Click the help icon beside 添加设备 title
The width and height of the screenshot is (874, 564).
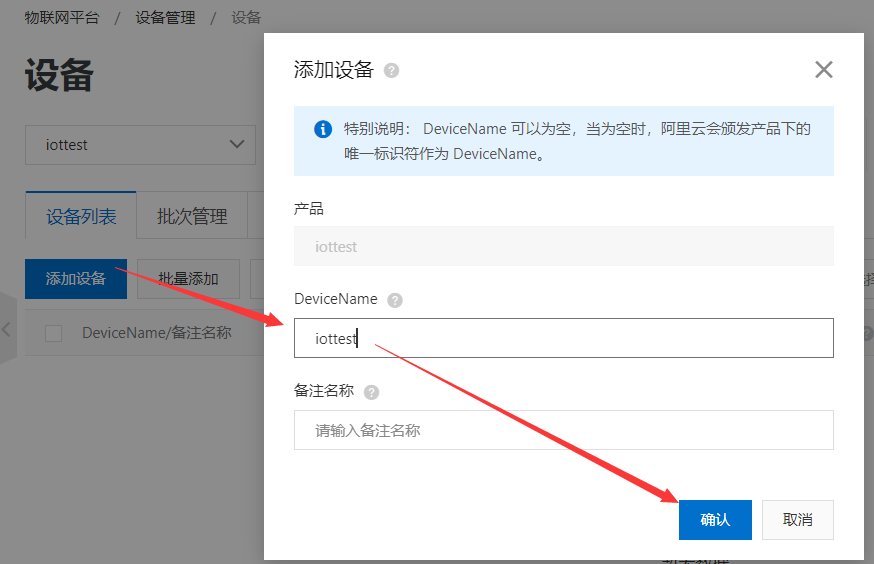[391, 70]
